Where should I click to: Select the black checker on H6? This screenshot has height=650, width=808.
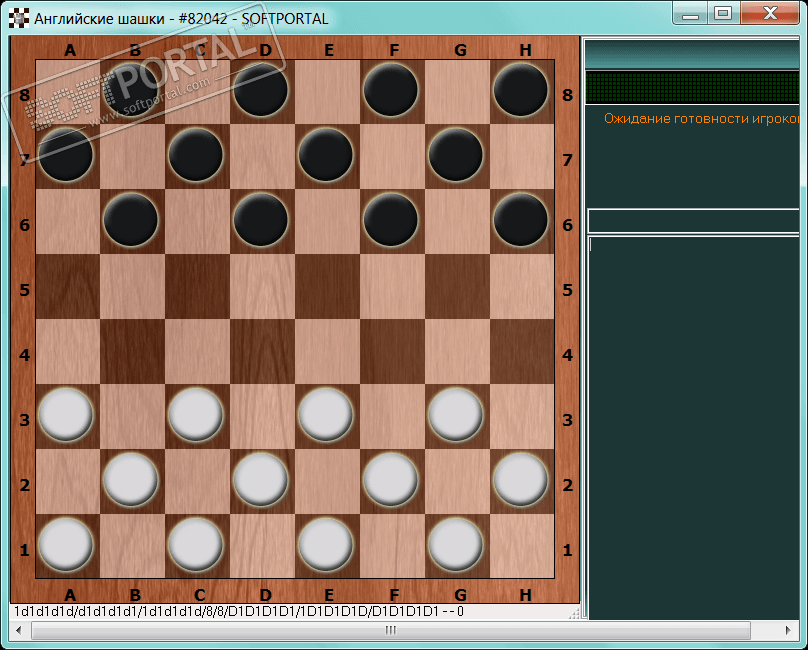[x=520, y=220]
